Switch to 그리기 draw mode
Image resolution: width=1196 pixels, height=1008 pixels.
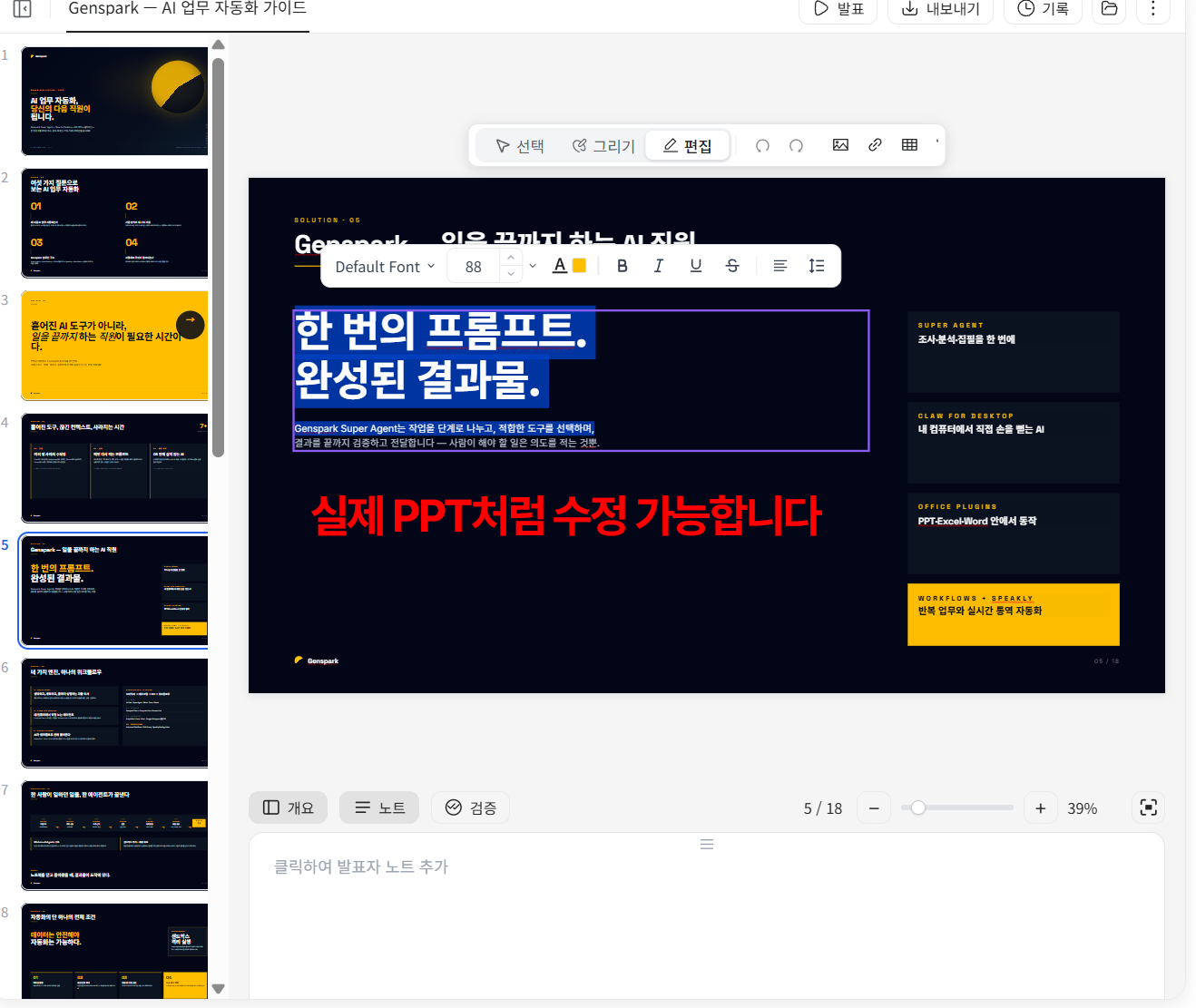point(603,146)
